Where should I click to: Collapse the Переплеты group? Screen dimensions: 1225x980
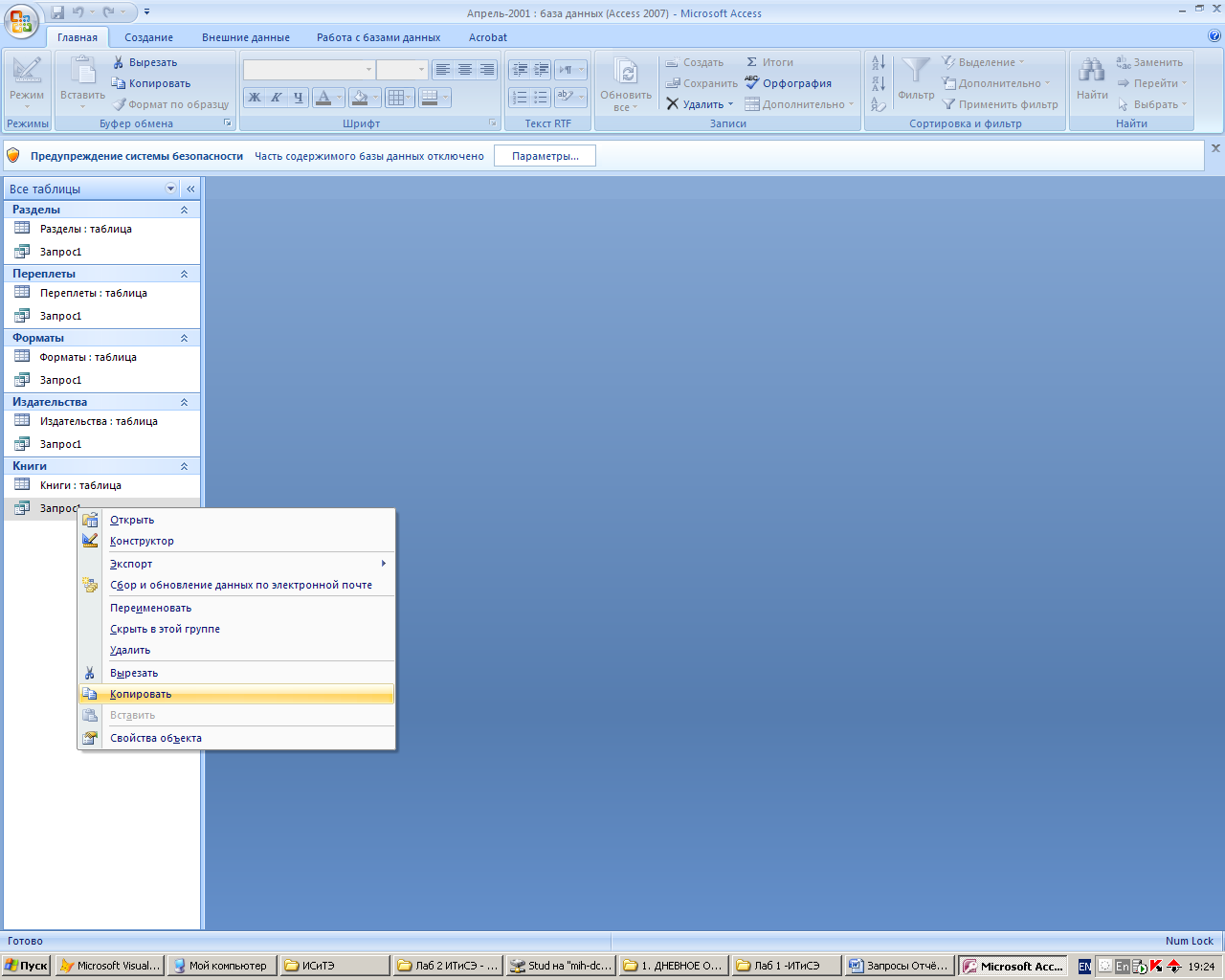tap(184, 274)
